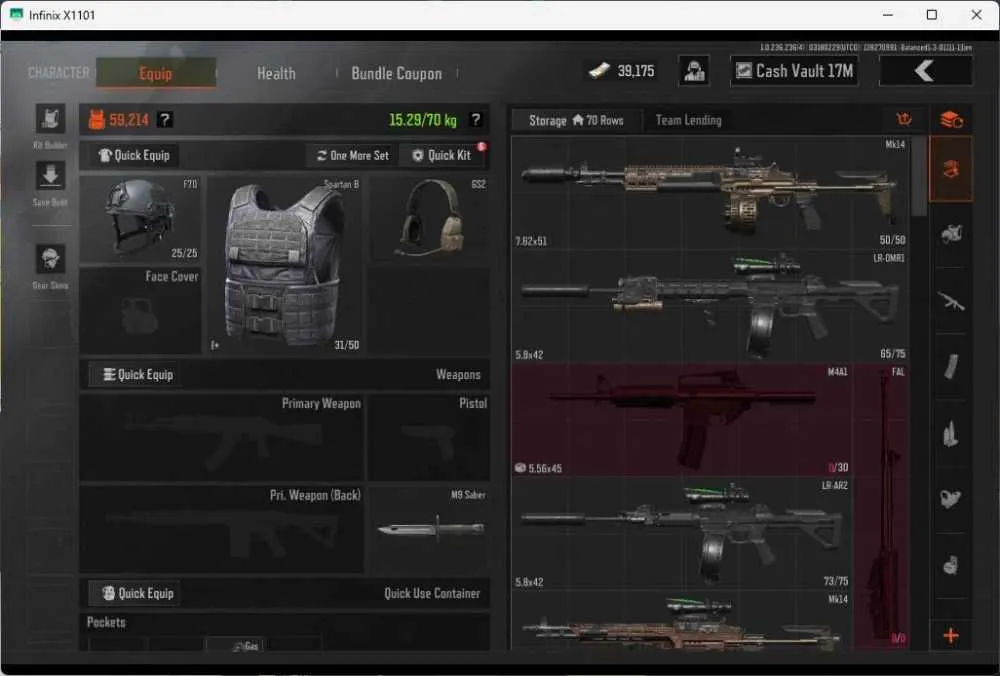The width and height of the screenshot is (1000, 676).
Task: Open the Bundle Coupon tab
Action: [x=397, y=73]
